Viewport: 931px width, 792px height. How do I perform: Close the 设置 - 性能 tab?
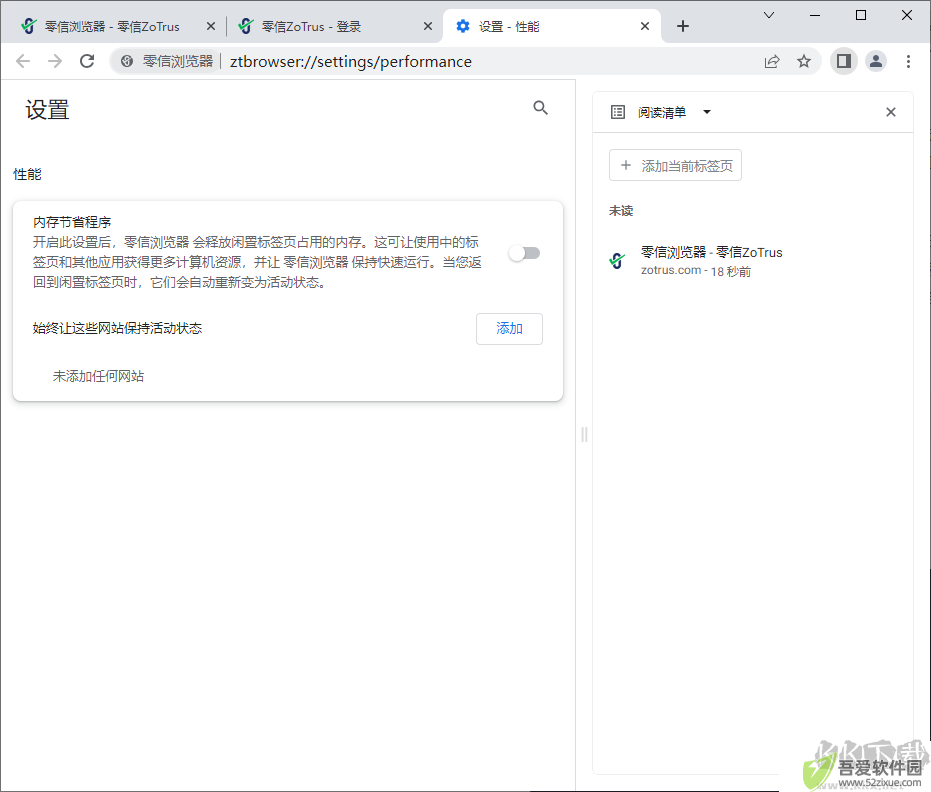tap(645, 26)
